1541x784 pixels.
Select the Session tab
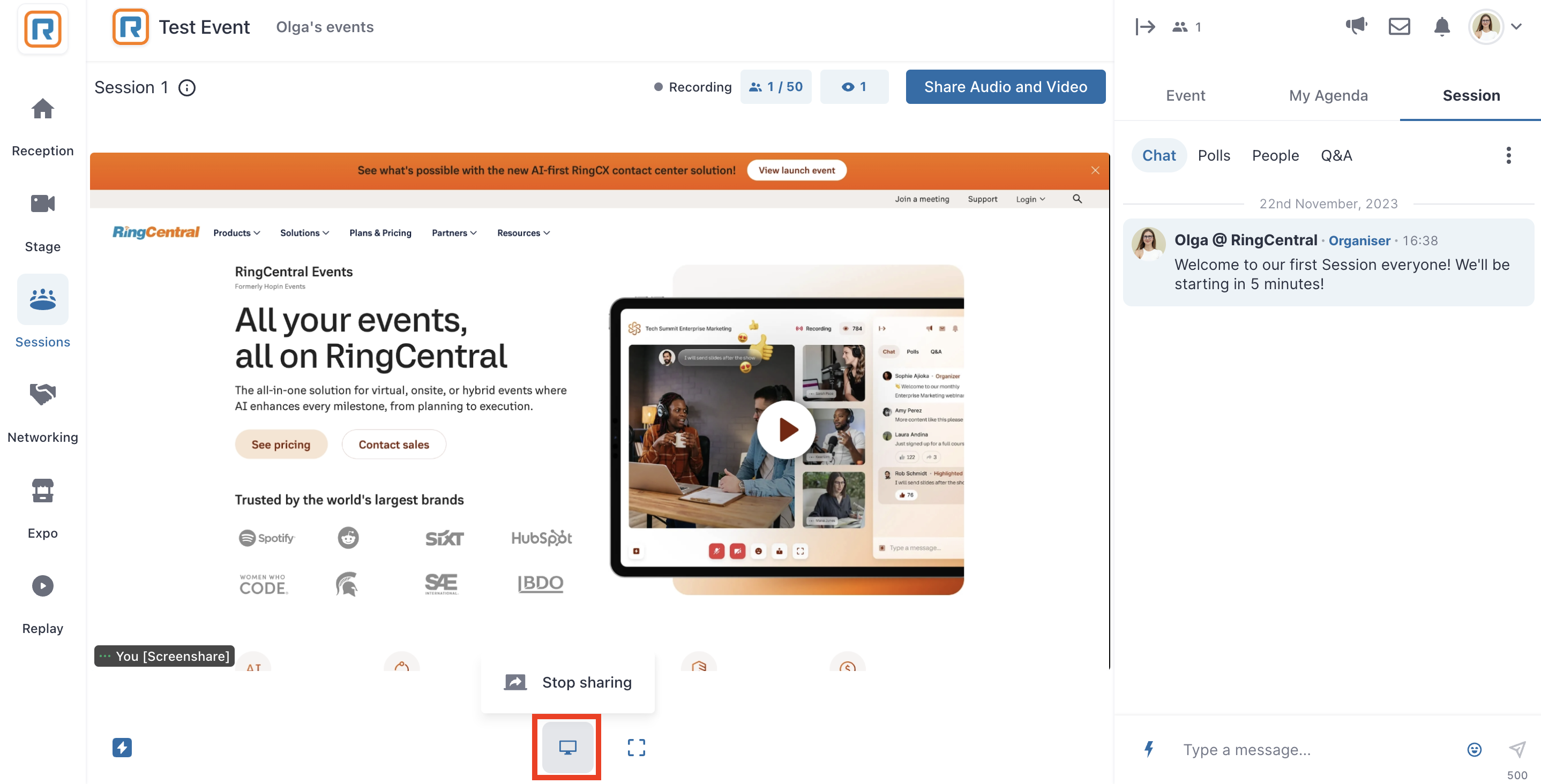pos(1471,96)
